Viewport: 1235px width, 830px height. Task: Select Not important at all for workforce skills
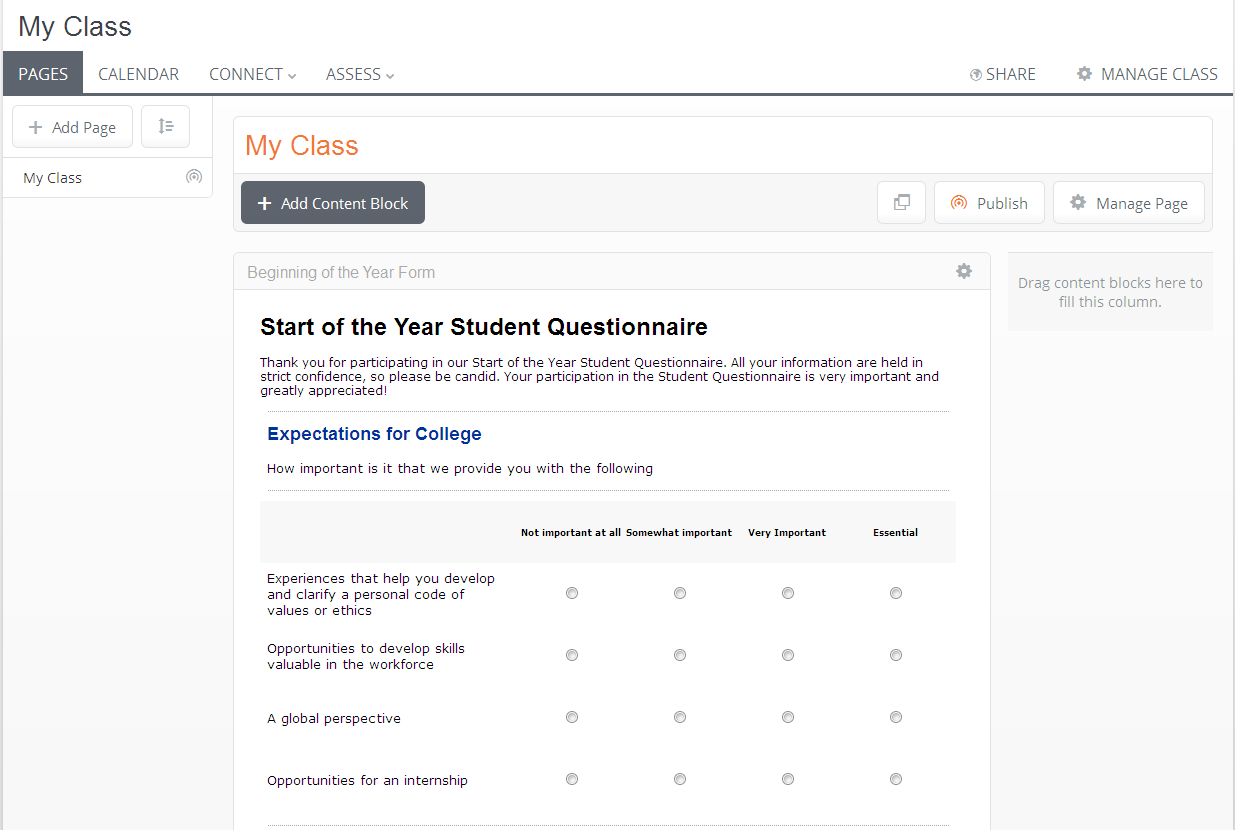click(572, 655)
